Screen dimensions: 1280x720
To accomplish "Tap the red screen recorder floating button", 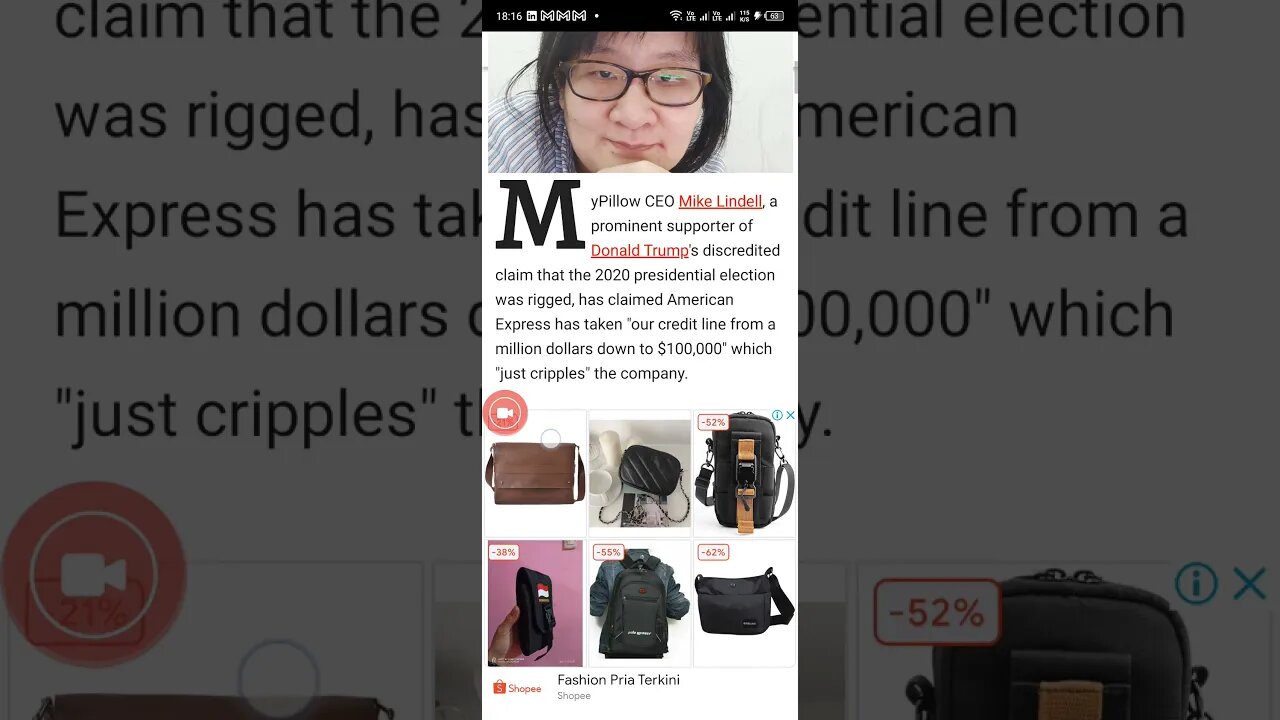I will [505, 413].
